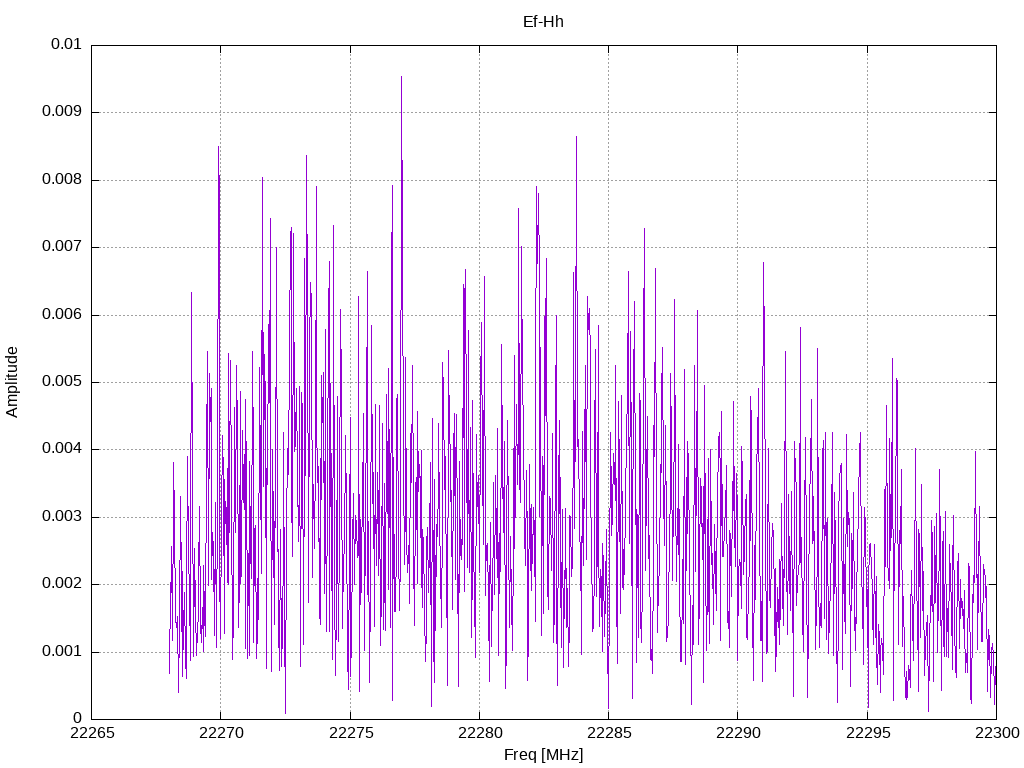
Task: Click the Freq [MHz] x-axis label
Action: pos(543,755)
